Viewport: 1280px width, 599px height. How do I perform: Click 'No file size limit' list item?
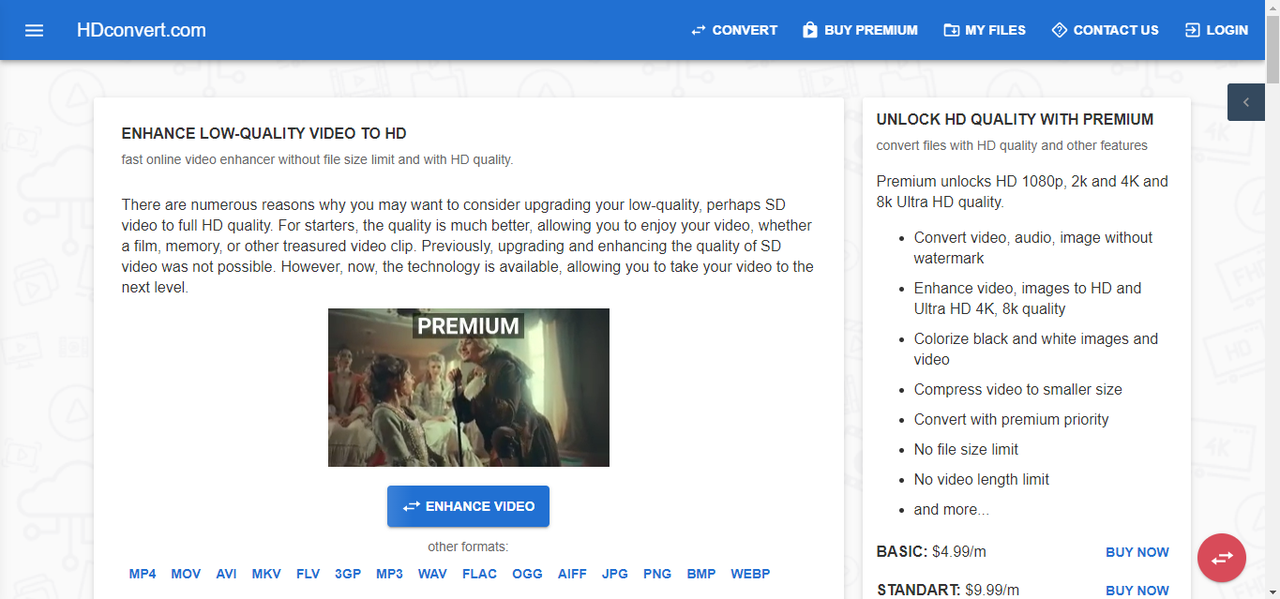[x=966, y=449]
